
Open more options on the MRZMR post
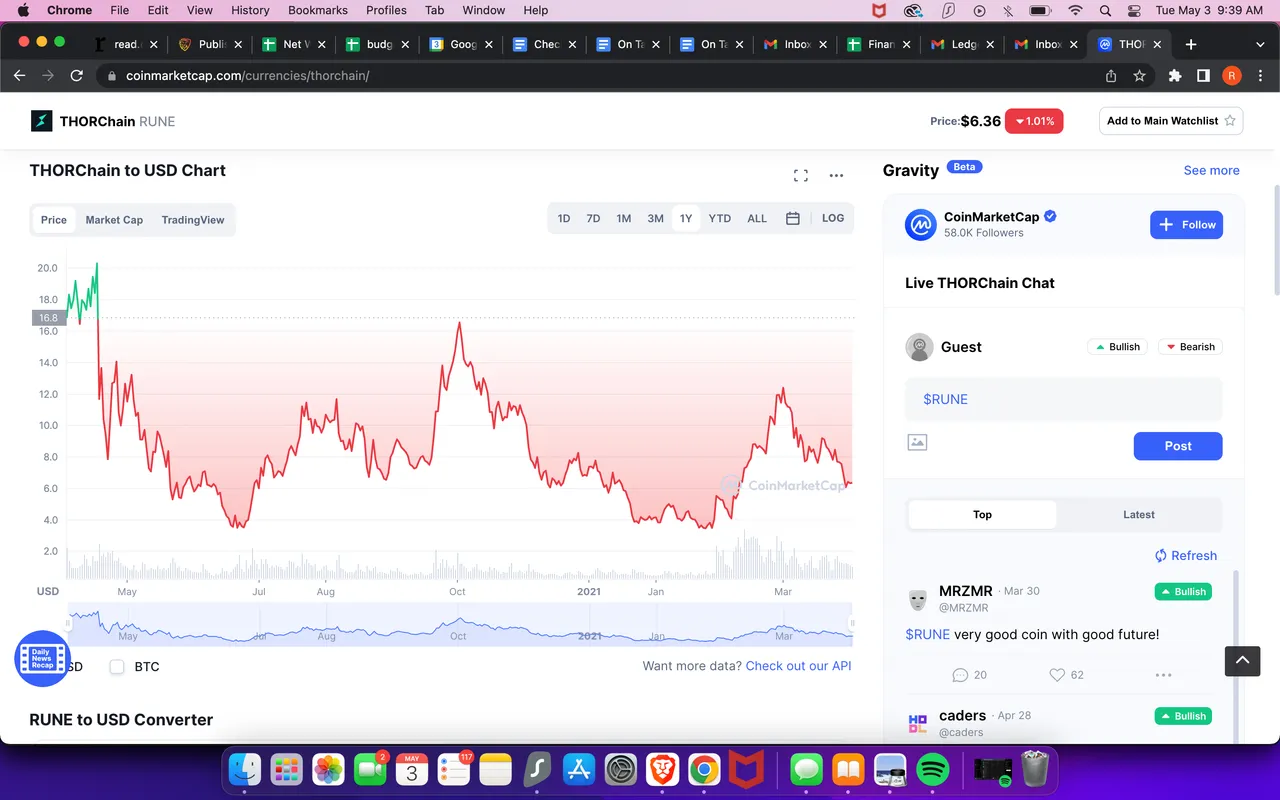(x=1163, y=675)
